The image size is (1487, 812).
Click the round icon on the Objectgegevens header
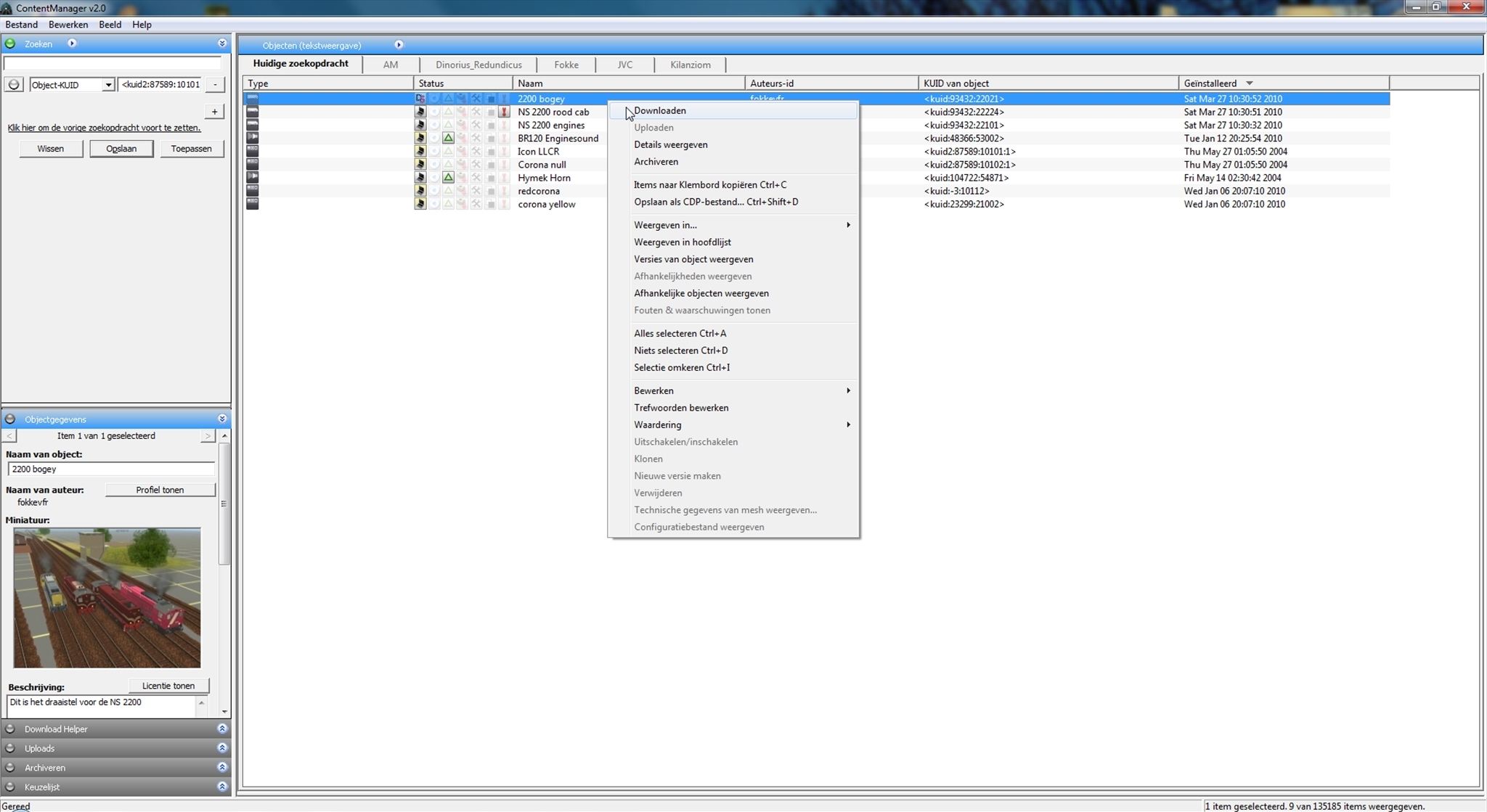coord(10,419)
